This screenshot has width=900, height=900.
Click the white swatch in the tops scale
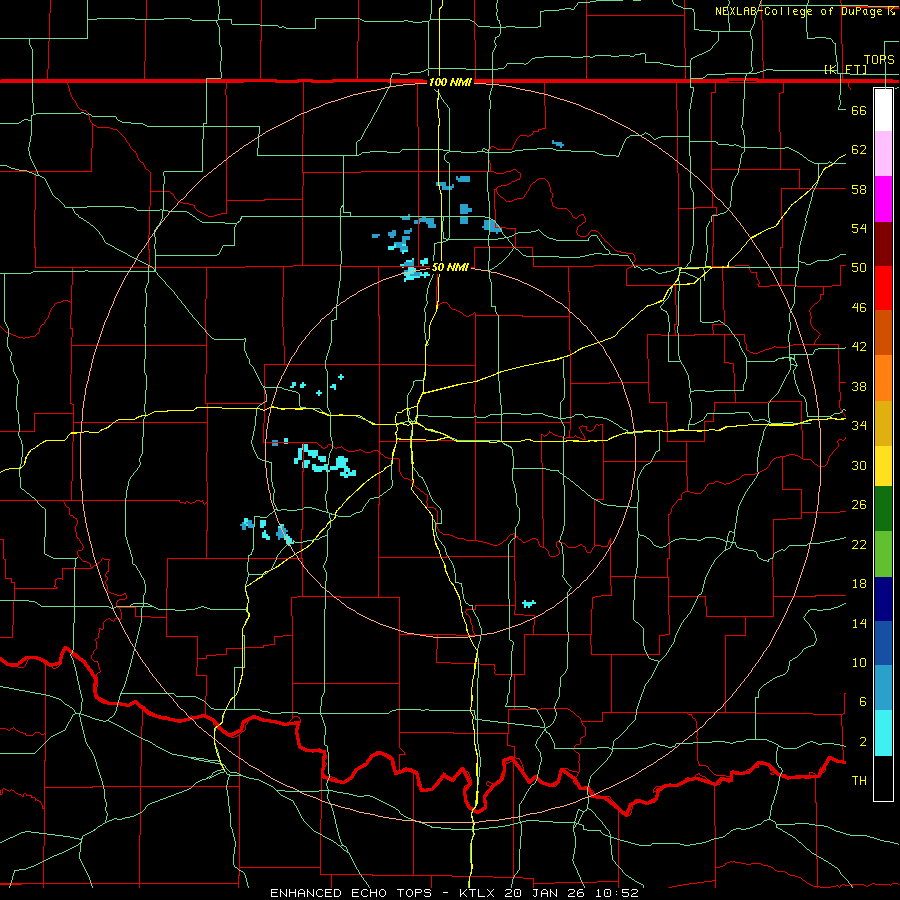coord(883,110)
